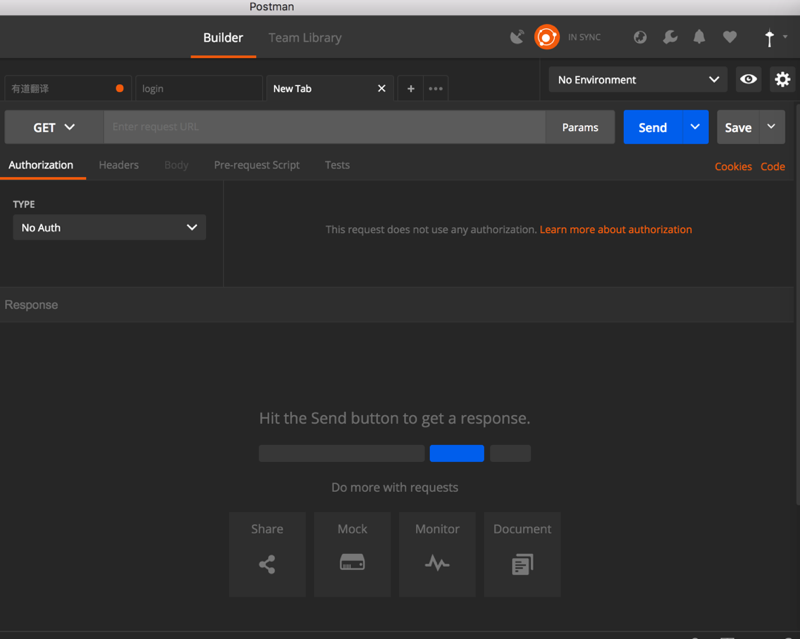Click the Params button
The width and height of the screenshot is (800, 639).
click(580, 127)
